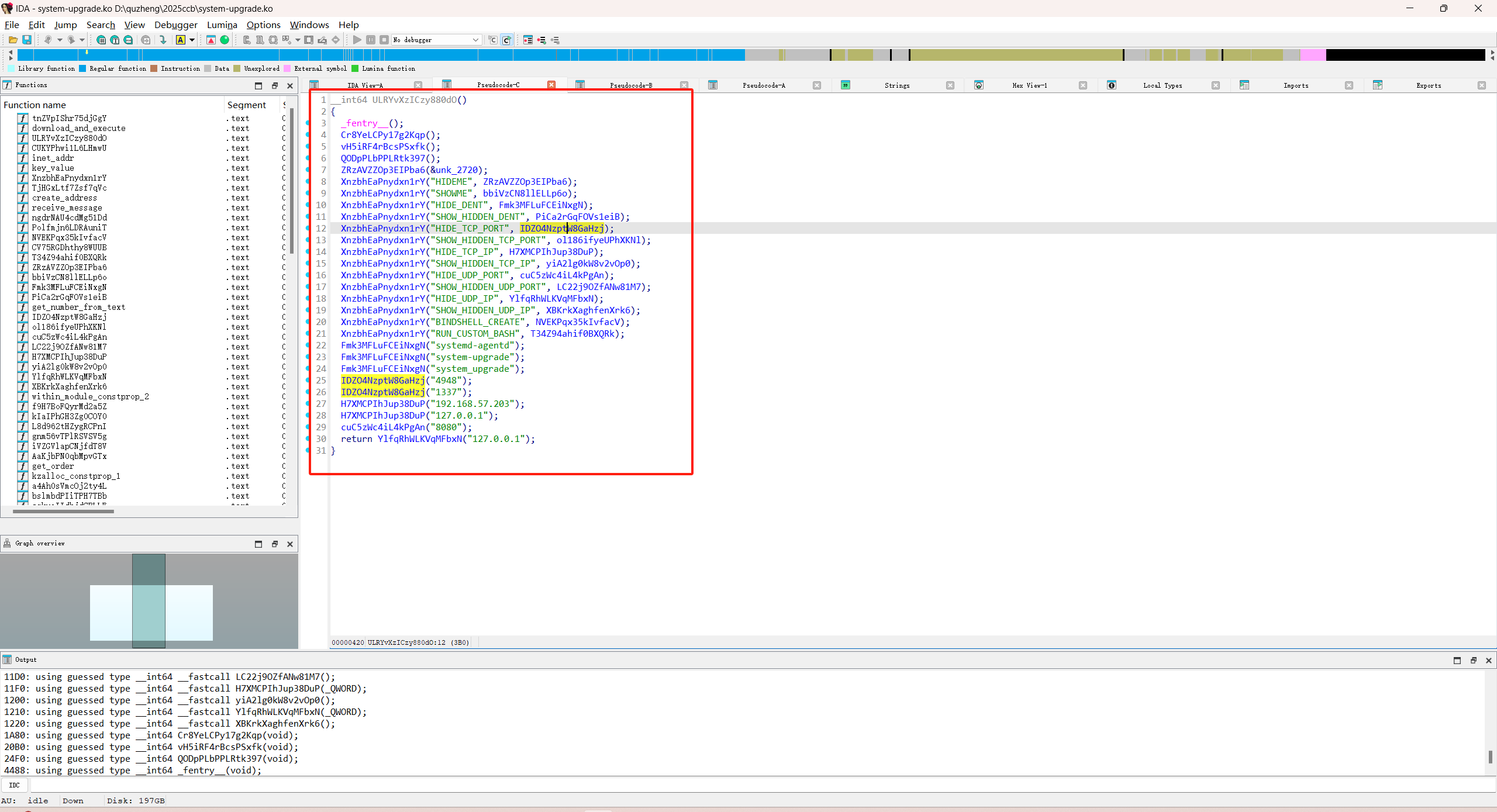Select download_and_execute in Functions list

[x=78, y=128]
